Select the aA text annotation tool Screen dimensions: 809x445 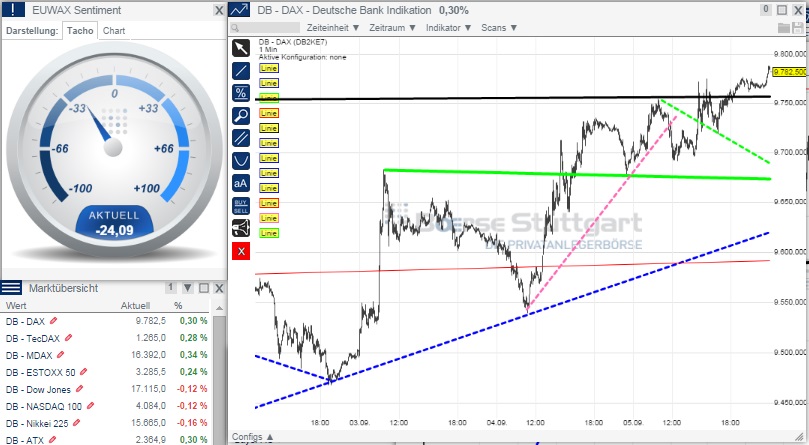click(x=241, y=183)
